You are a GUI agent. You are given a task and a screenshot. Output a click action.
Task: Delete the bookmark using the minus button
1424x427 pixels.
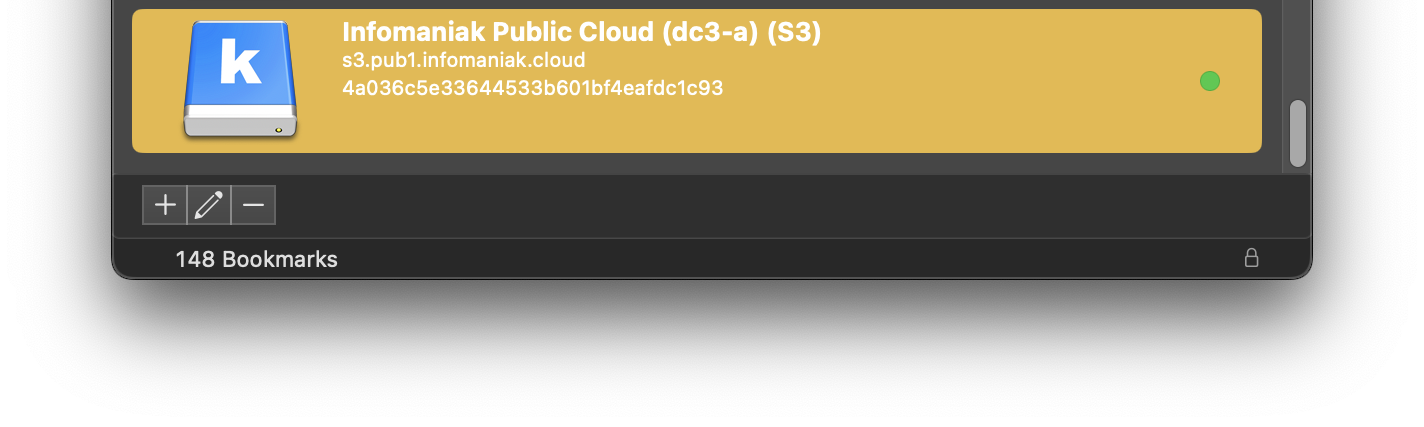[x=253, y=205]
